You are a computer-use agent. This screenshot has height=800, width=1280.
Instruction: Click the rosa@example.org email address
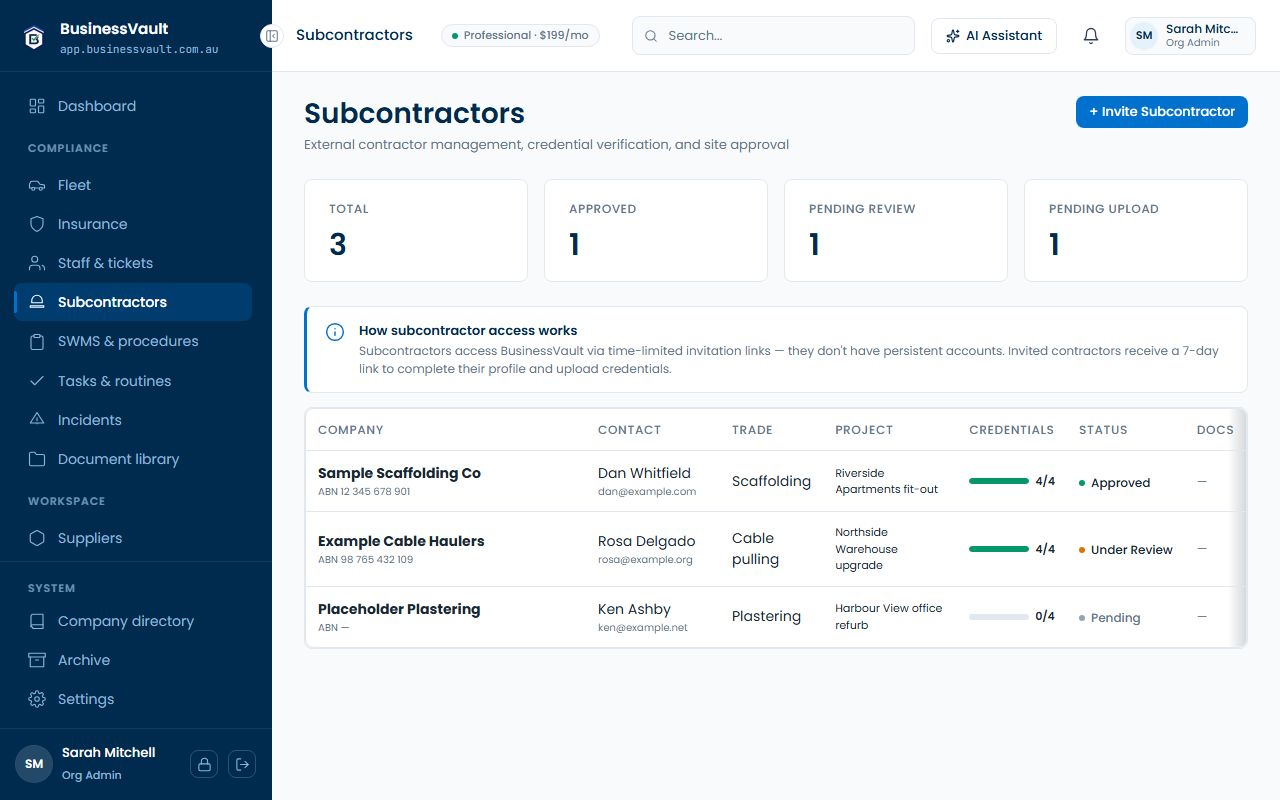tap(645, 560)
